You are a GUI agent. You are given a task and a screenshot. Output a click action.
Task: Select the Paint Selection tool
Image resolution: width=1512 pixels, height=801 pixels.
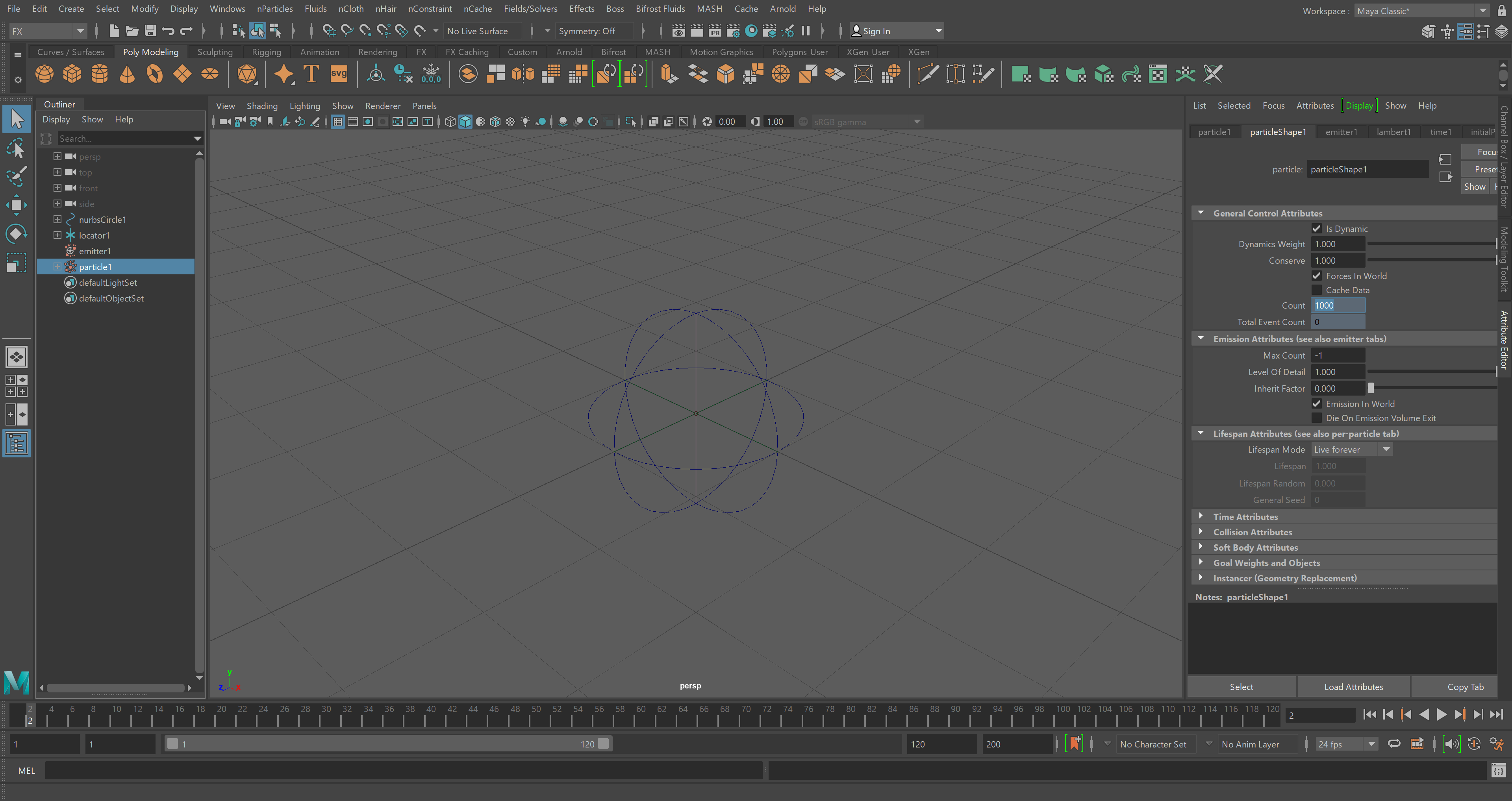click(17, 176)
